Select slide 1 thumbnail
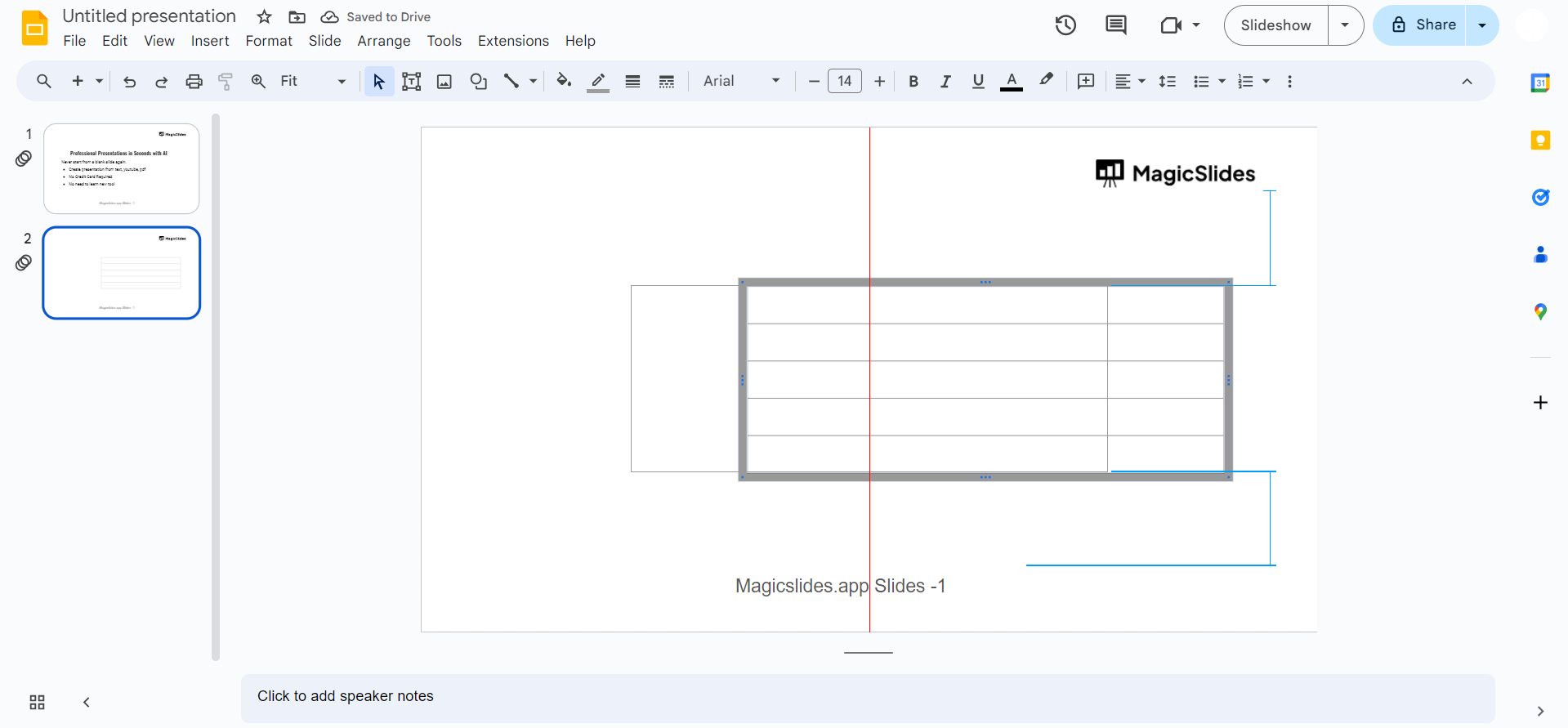The width and height of the screenshot is (1568, 728). [121, 168]
